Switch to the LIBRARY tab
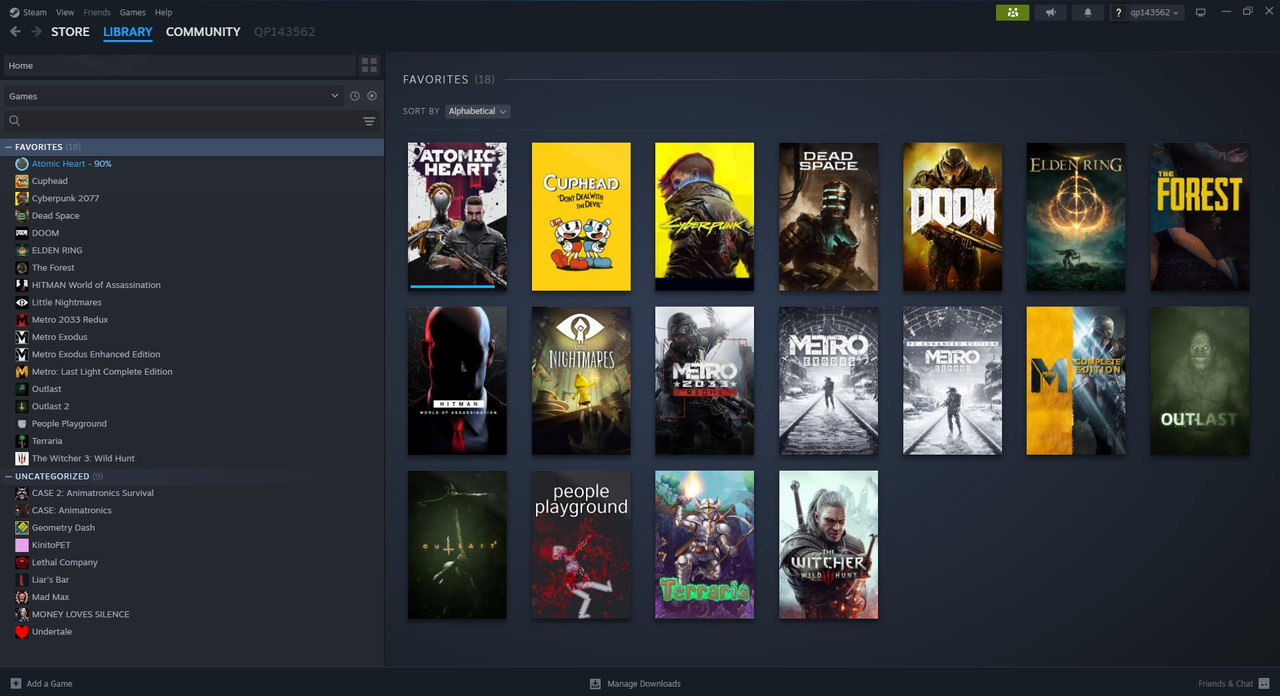 pos(128,32)
